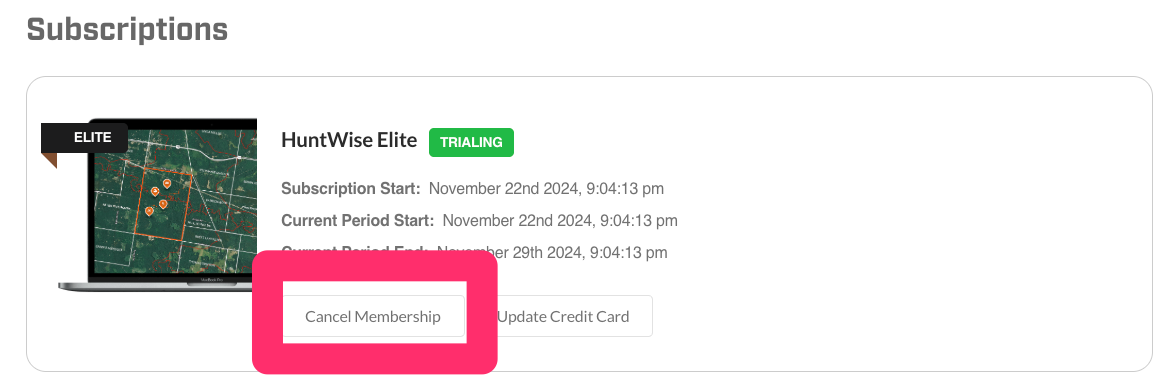Image resolution: width=1162 pixels, height=381 pixels.
Task: Select the Current Period Start label
Action: pos(357,220)
